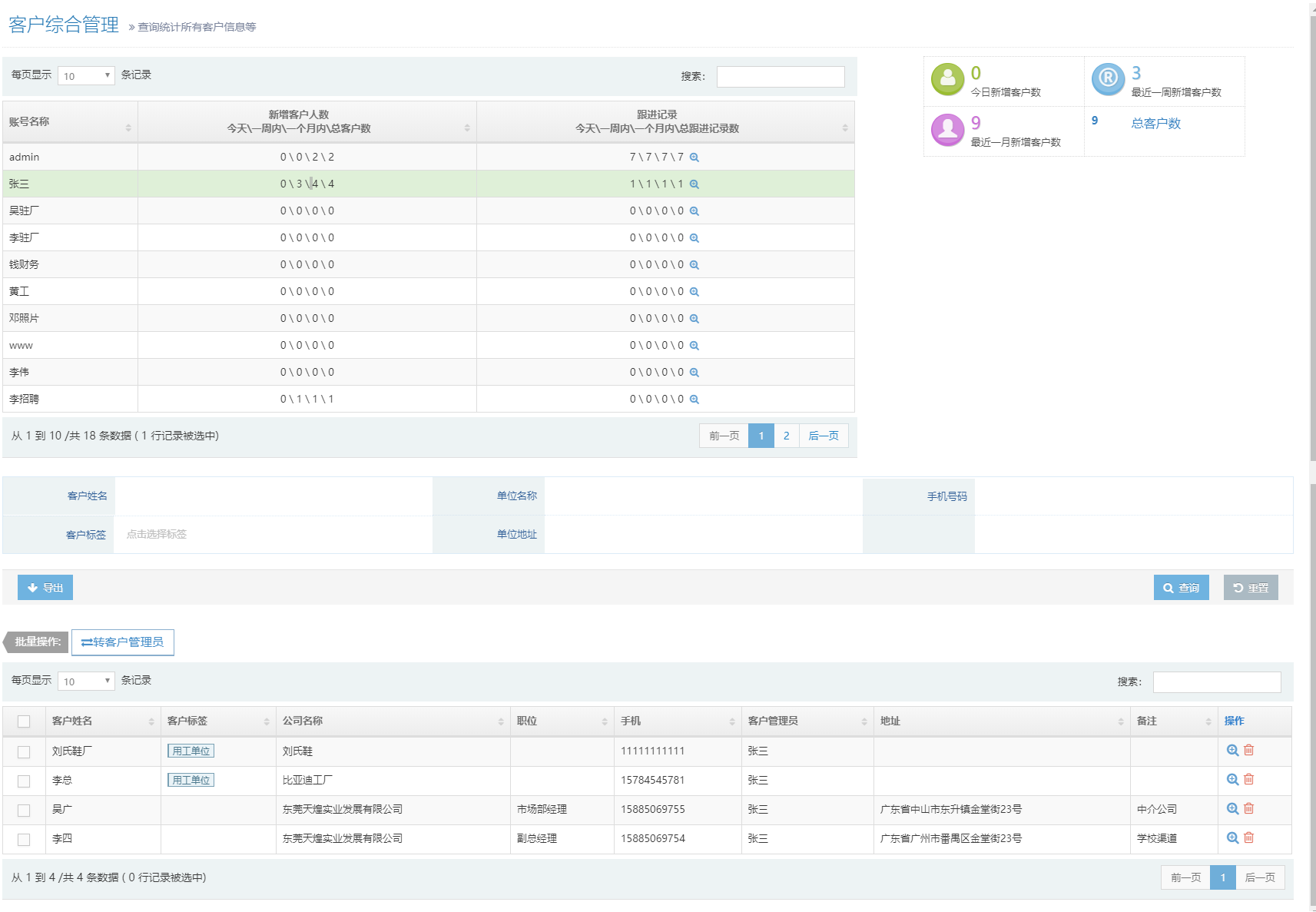Open detail magnifier for customer 吴厂
The height and width of the screenshot is (912, 1316).
(x=1232, y=809)
